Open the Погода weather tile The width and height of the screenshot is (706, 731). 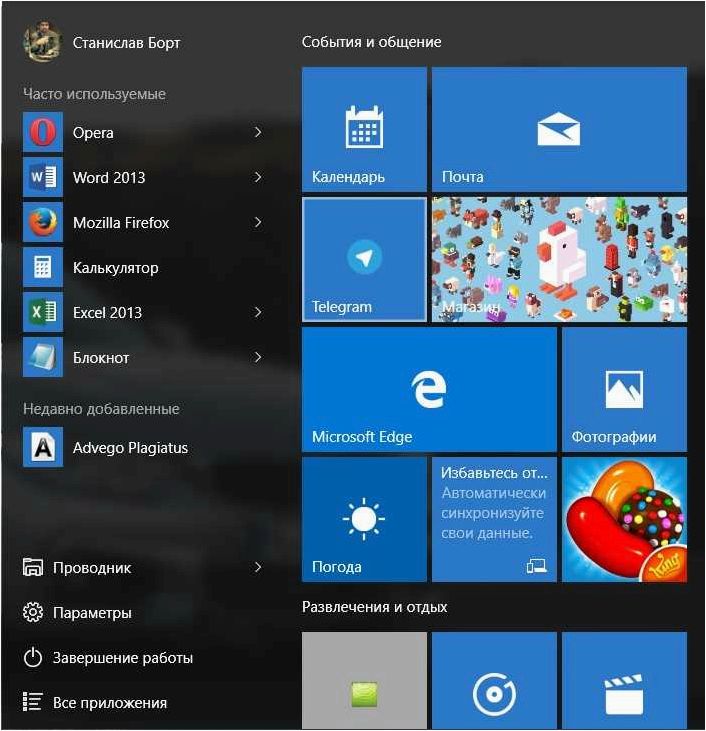(x=364, y=519)
